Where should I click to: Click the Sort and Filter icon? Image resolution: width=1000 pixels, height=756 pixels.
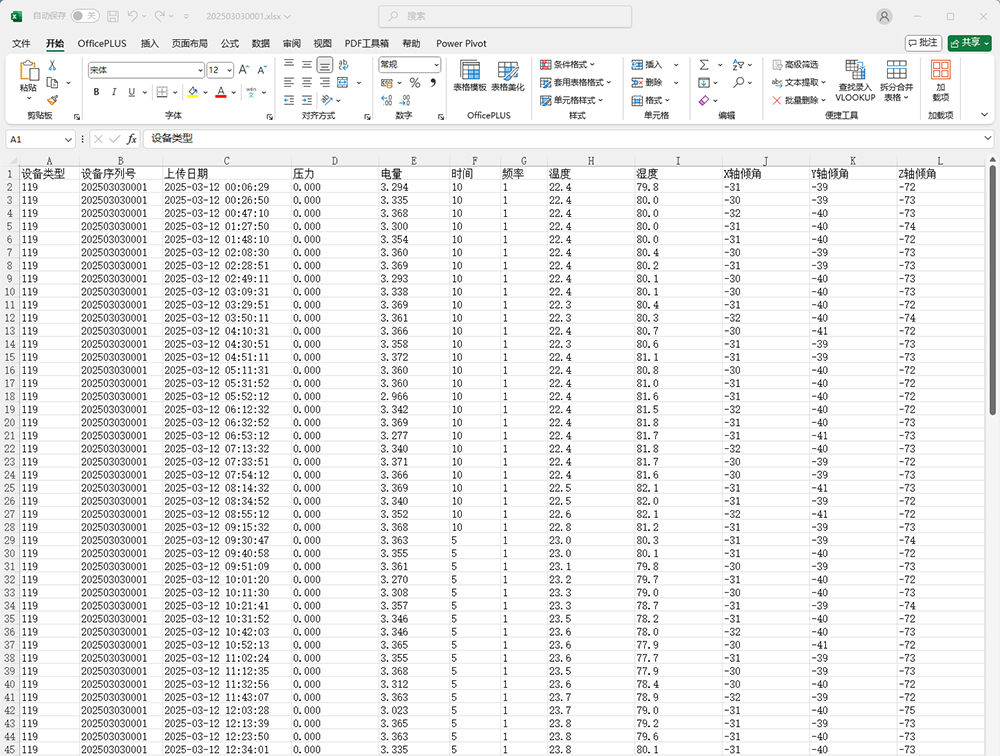(738, 64)
